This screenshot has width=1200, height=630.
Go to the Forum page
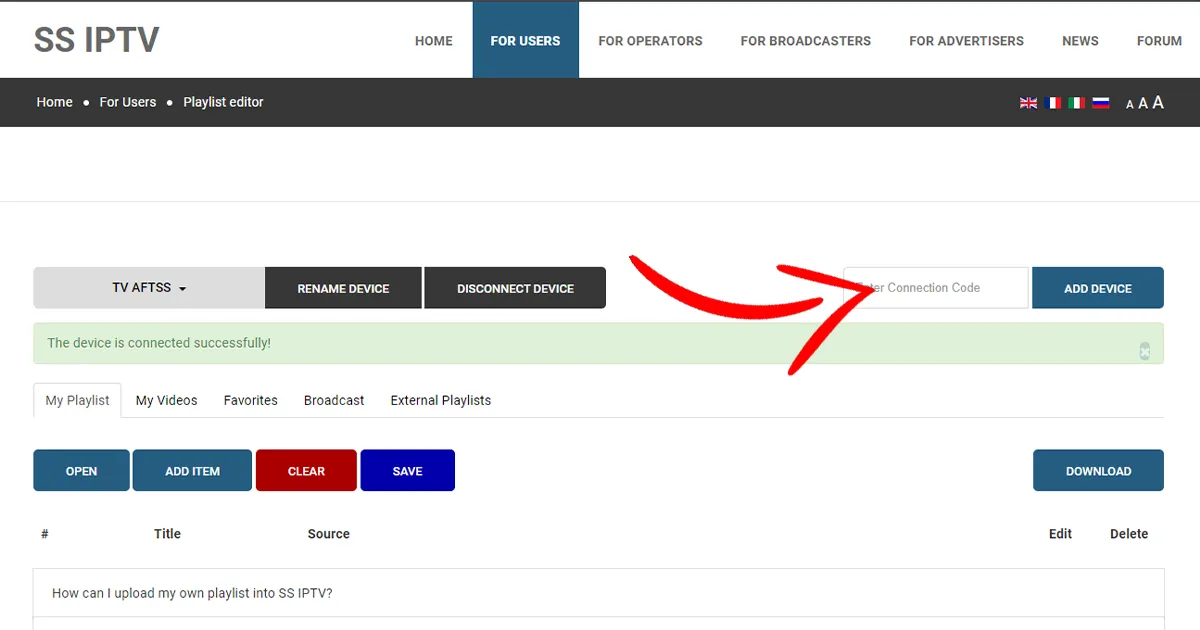pyautogui.click(x=1159, y=41)
